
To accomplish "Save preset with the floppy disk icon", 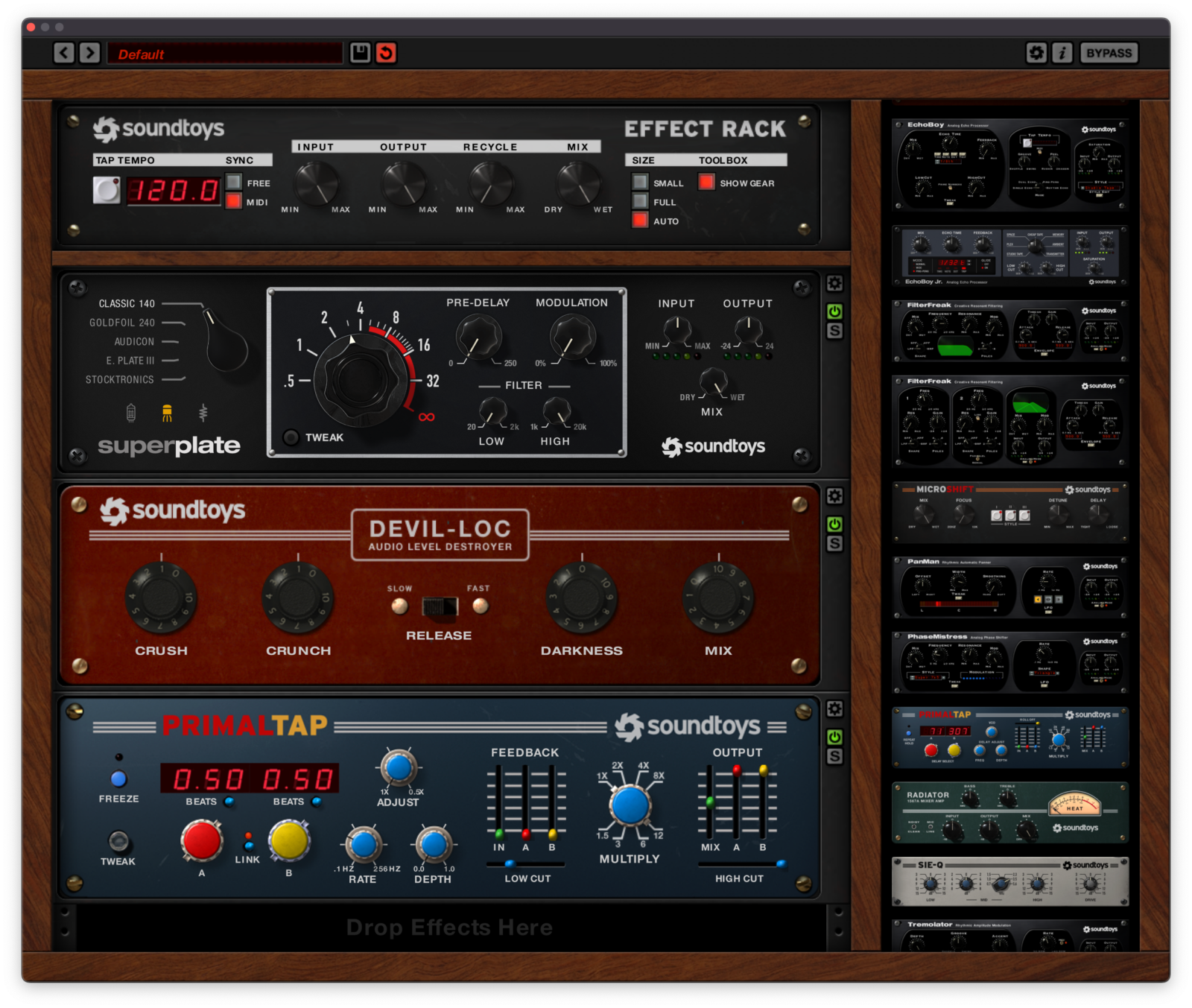I will (361, 53).
